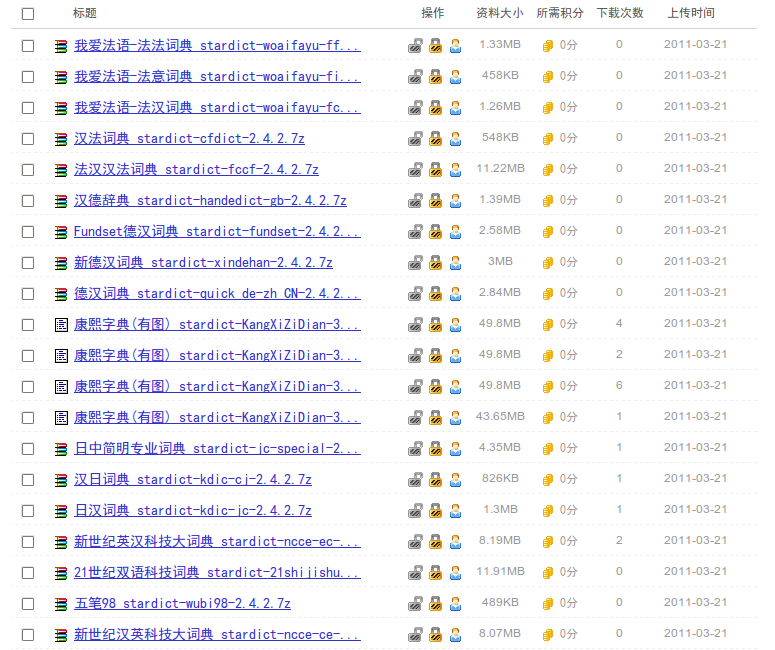Click the 资料大小 column header
The width and height of the screenshot is (775, 650).
coord(500,13)
